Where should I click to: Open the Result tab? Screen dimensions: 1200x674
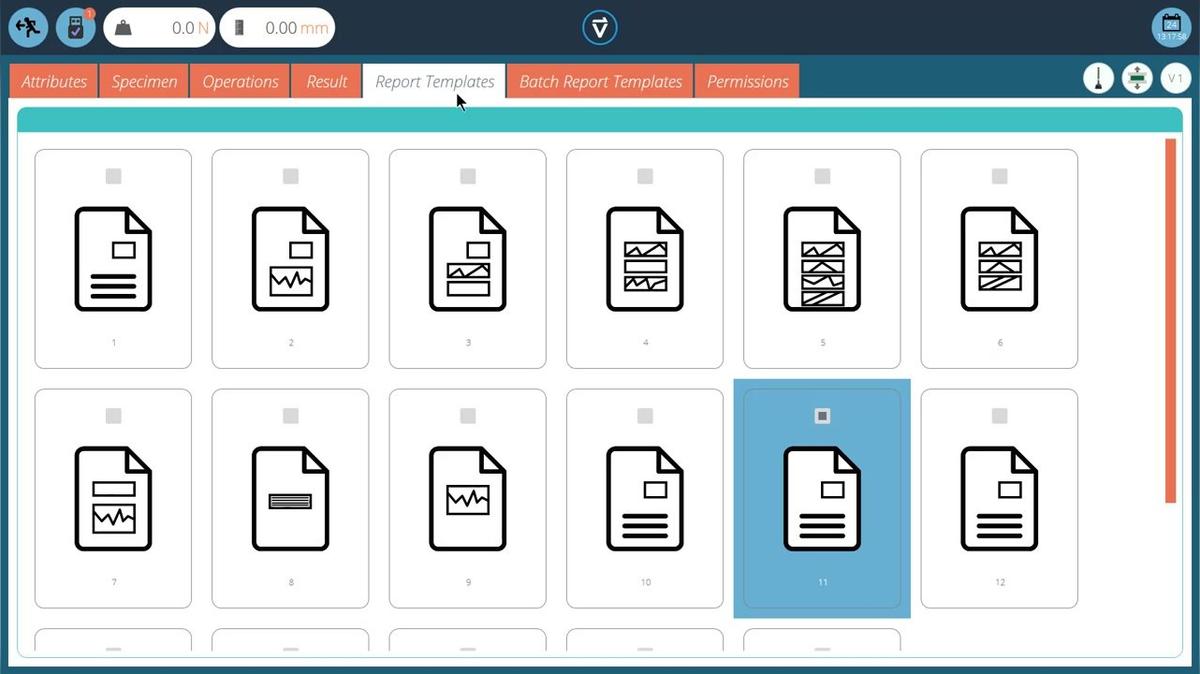click(x=327, y=82)
